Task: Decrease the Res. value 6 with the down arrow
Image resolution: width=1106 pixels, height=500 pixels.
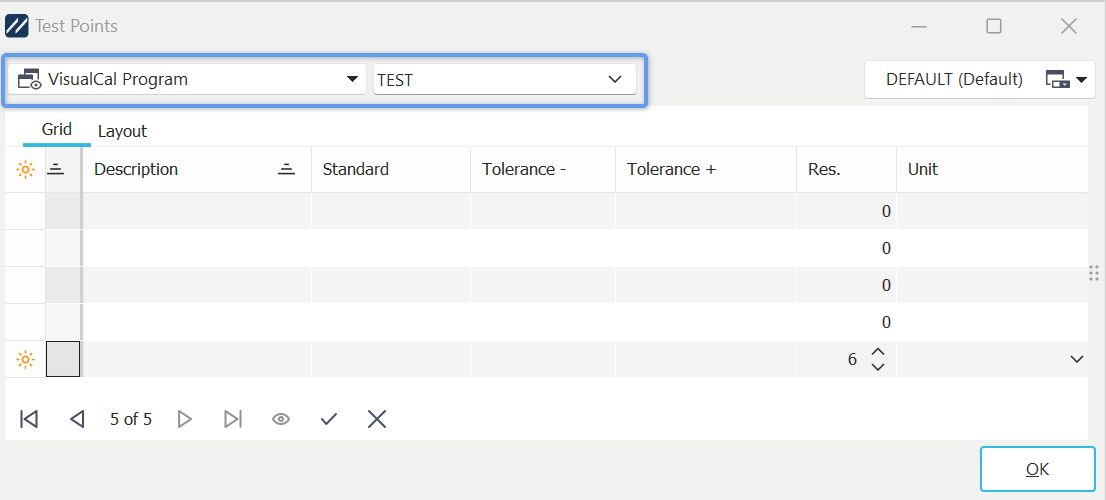Action: 877,367
